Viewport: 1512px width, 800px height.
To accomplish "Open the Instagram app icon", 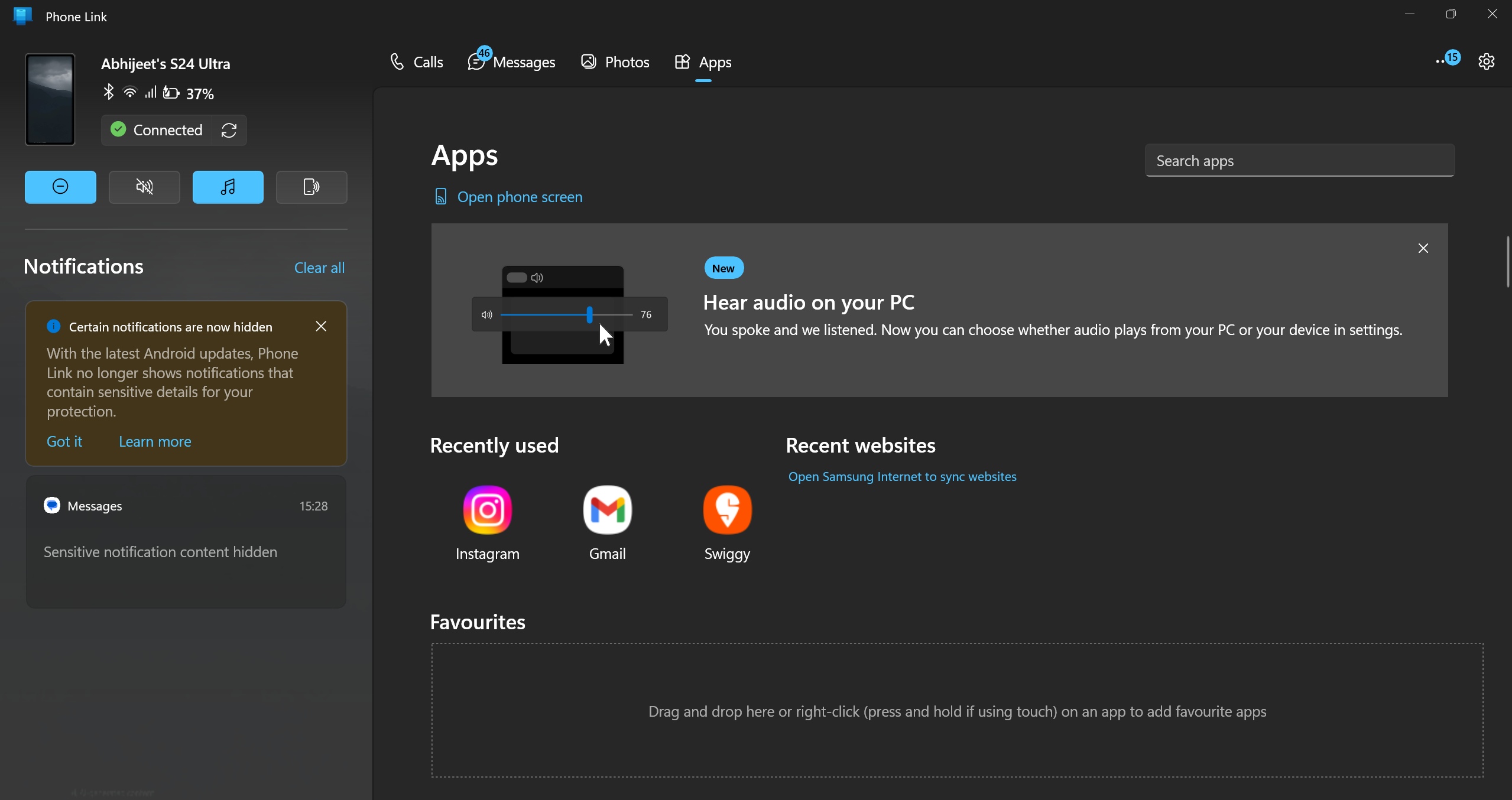I will [x=487, y=510].
